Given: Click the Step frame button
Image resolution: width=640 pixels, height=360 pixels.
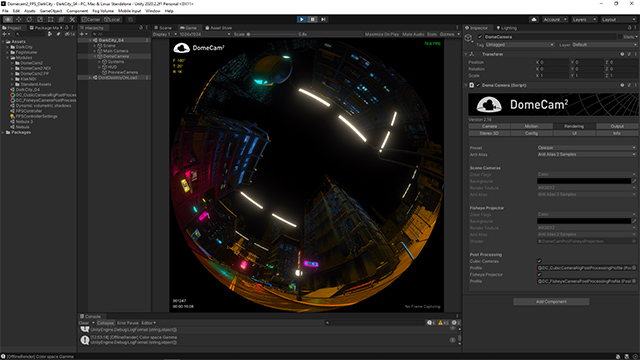Looking at the screenshot, I should [x=323, y=19].
